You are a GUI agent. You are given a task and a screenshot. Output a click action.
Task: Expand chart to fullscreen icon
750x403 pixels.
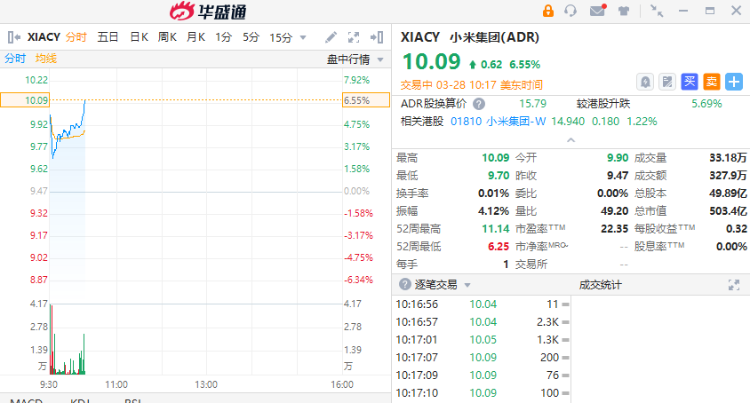(353, 37)
